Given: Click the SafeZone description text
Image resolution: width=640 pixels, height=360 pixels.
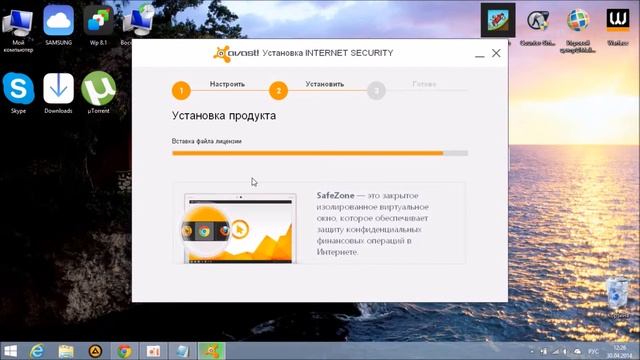Looking at the screenshot, I should point(373,224).
